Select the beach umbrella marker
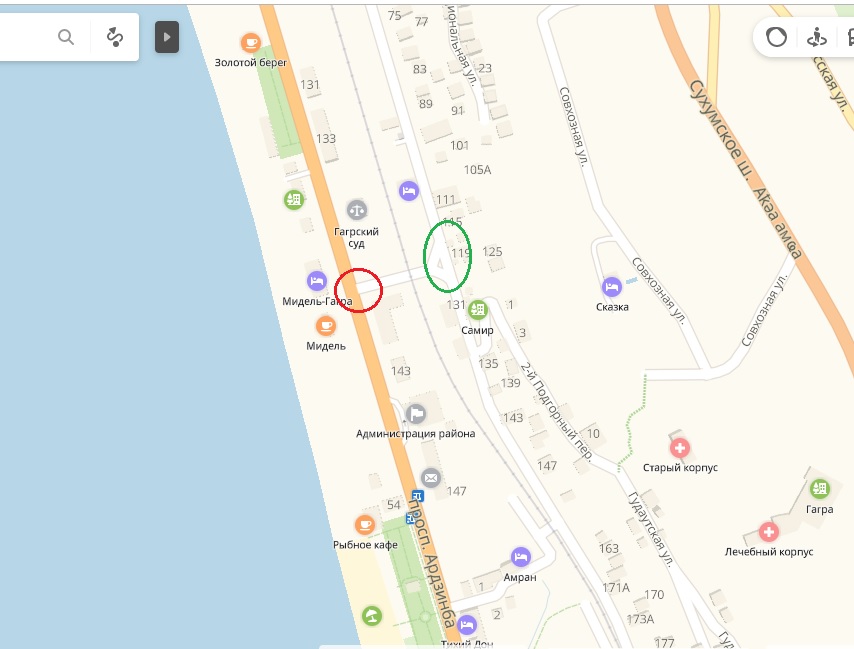The width and height of the screenshot is (854, 649). (x=372, y=616)
